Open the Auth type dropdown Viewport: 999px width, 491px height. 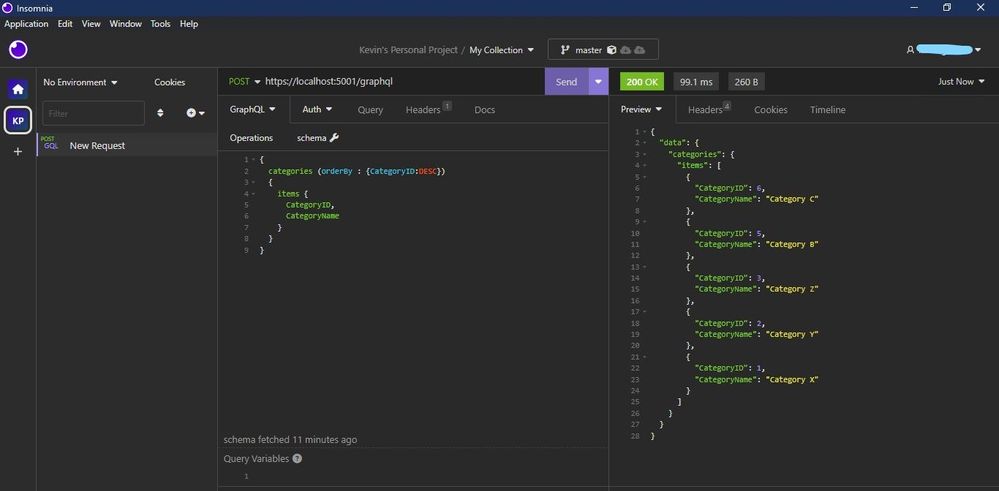click(x=317, y=110)
